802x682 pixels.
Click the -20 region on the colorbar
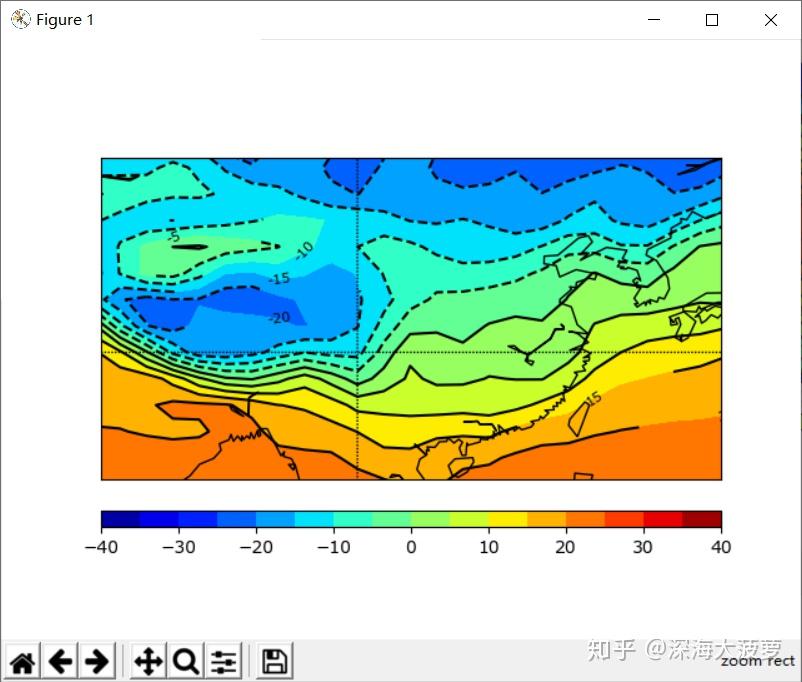pyautogui.click(x=258, y=519)
